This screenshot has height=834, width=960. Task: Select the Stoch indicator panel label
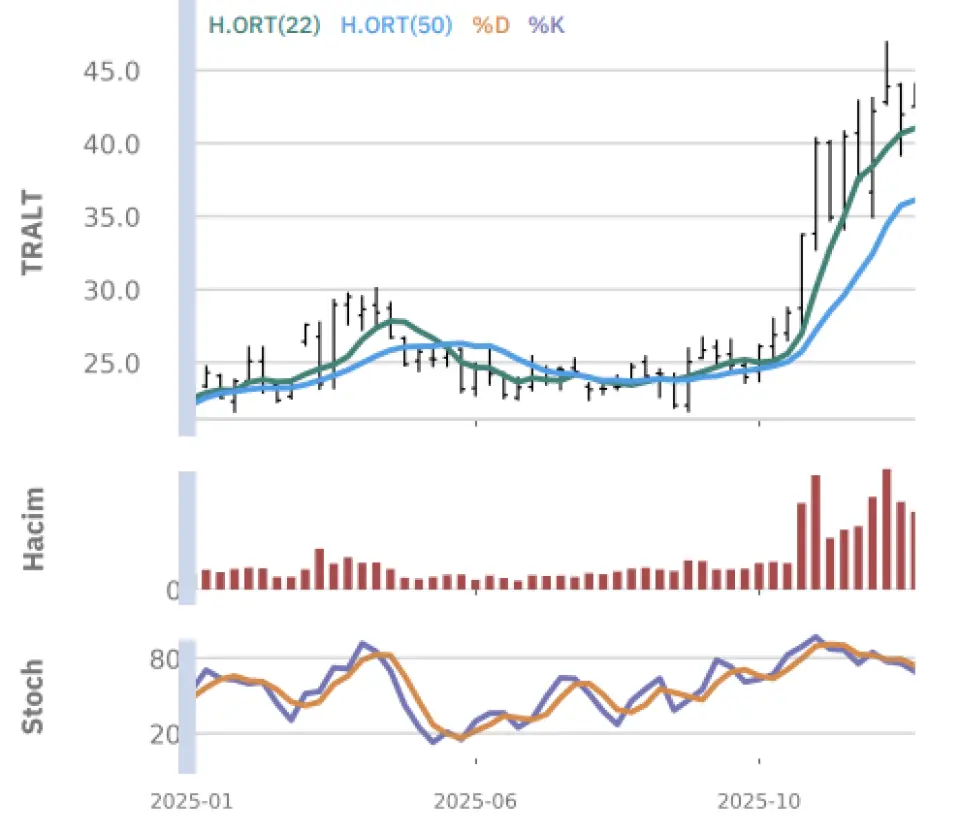click(33, 696)
